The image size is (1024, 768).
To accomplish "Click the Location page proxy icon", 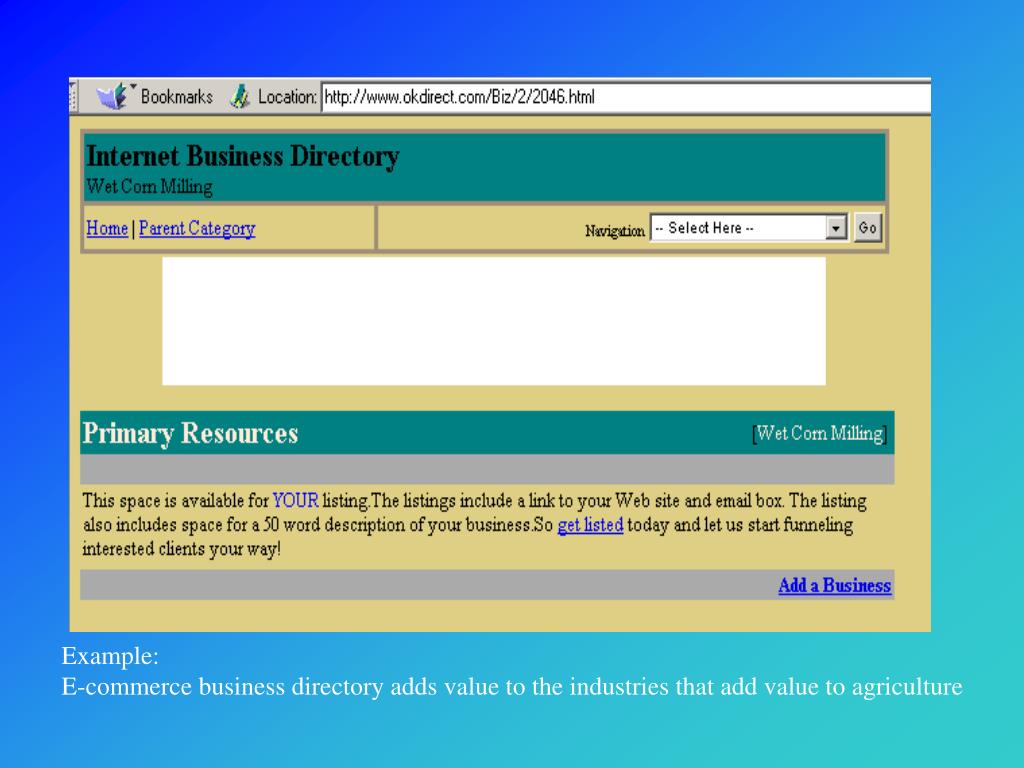I will point(240,97).
